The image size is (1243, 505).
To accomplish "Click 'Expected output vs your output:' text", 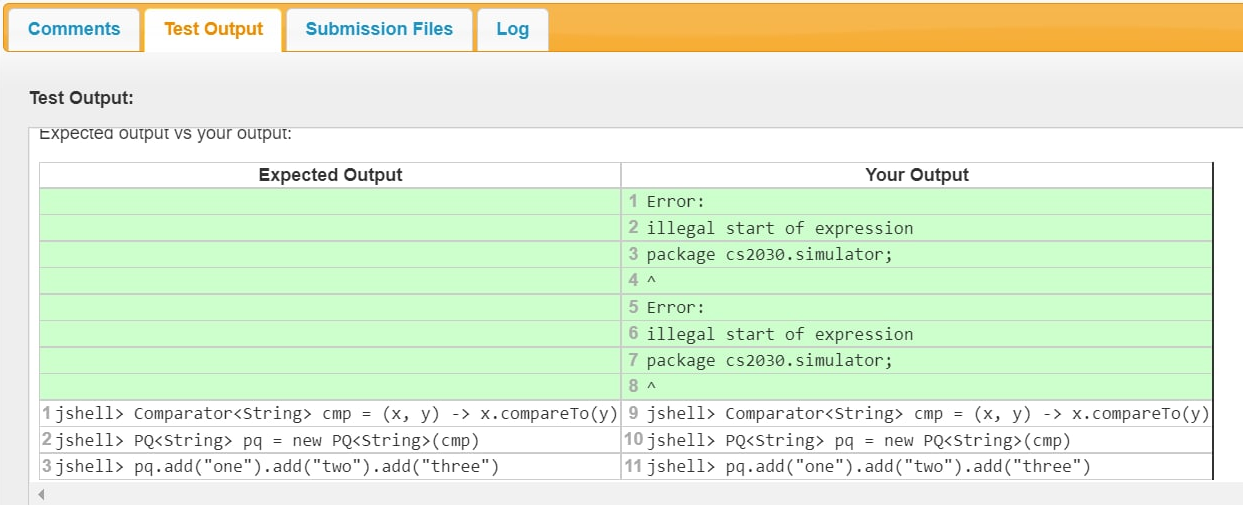I will (x=165, y=134).
